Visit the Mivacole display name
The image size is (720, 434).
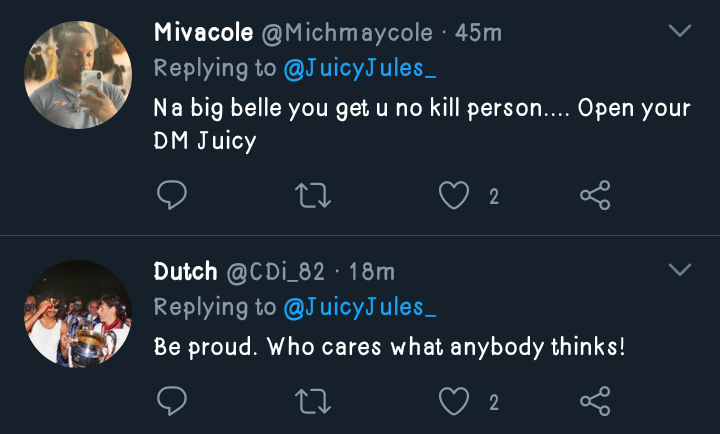[203, 32]
